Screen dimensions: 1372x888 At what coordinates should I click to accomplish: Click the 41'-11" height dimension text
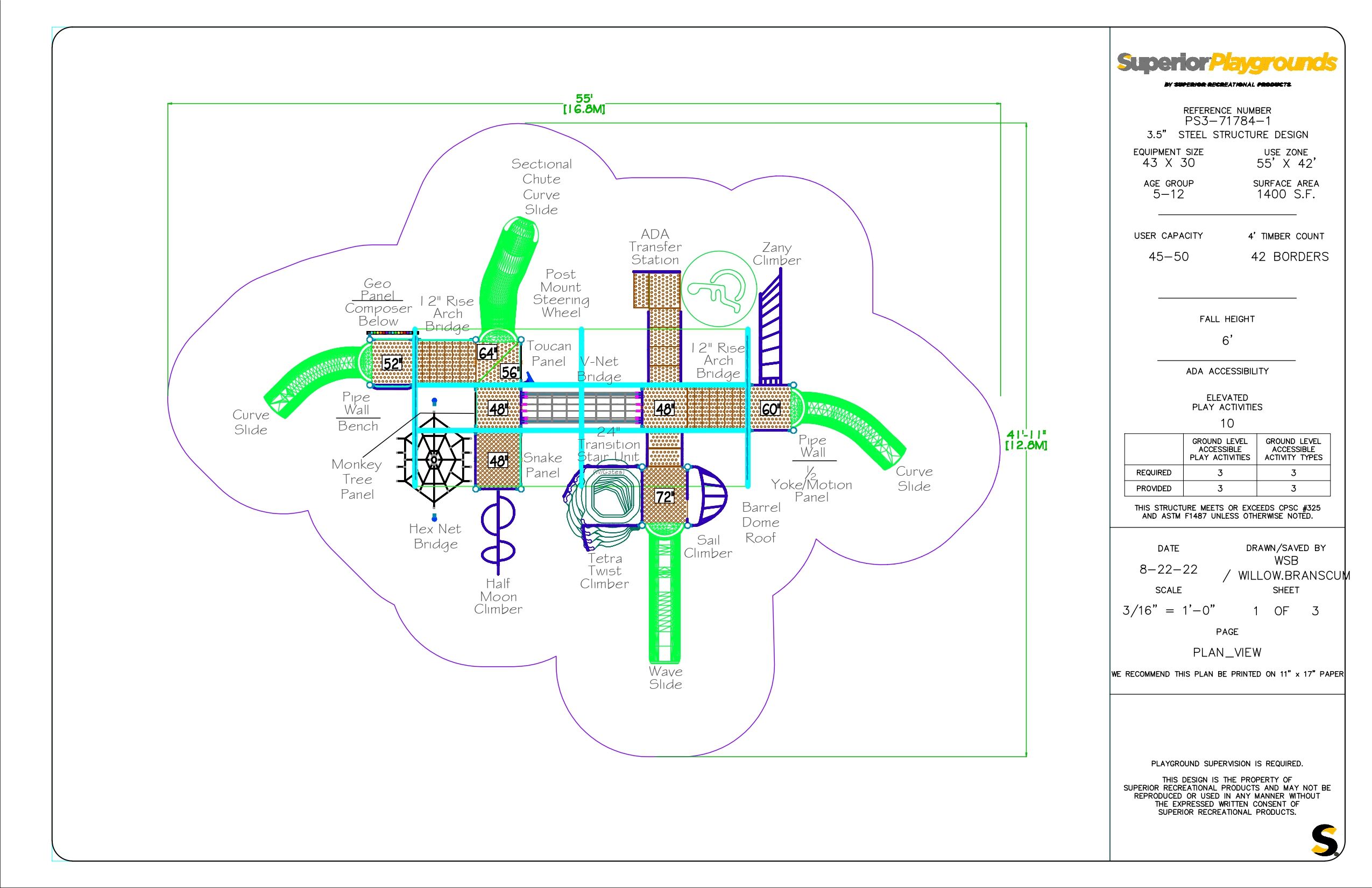(x=1026, y=435)
